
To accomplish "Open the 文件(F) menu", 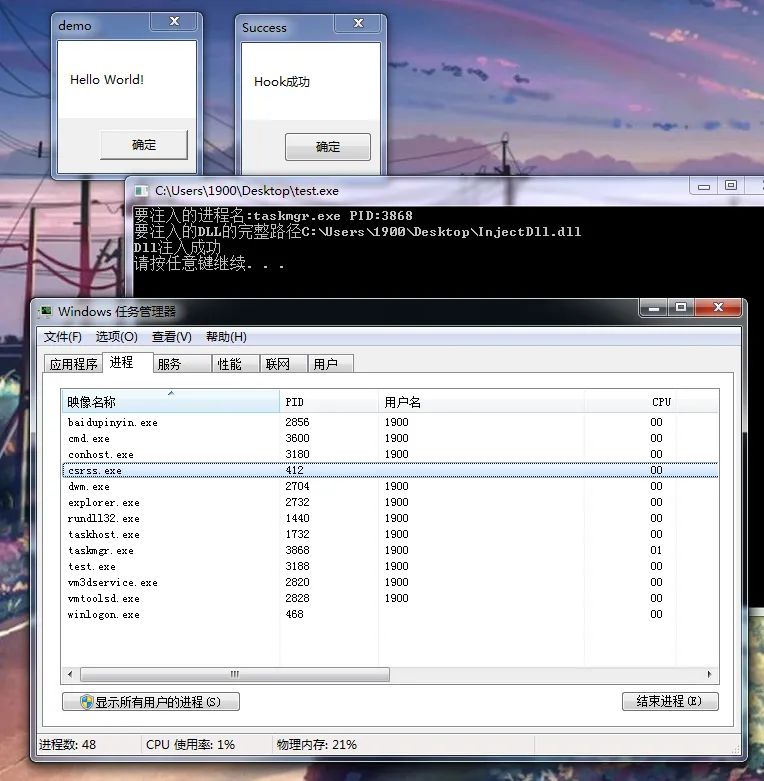I will tap(63, 337).
